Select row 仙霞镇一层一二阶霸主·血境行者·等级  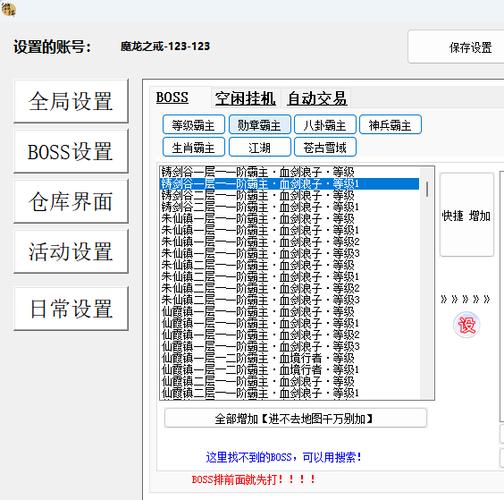289,358
